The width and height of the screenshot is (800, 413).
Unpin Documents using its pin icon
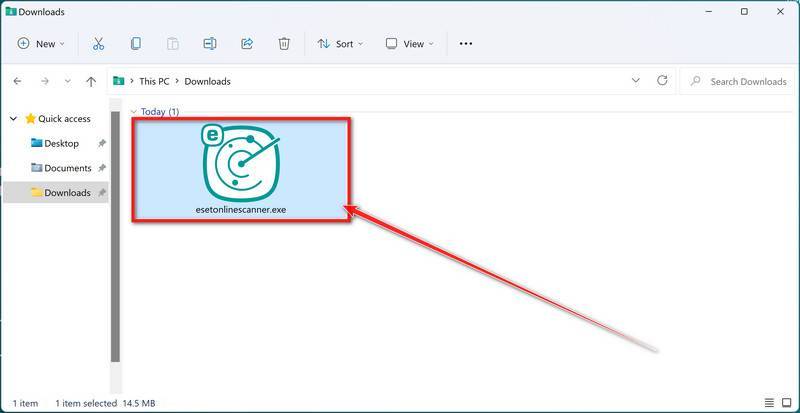[x=102, y=168]
